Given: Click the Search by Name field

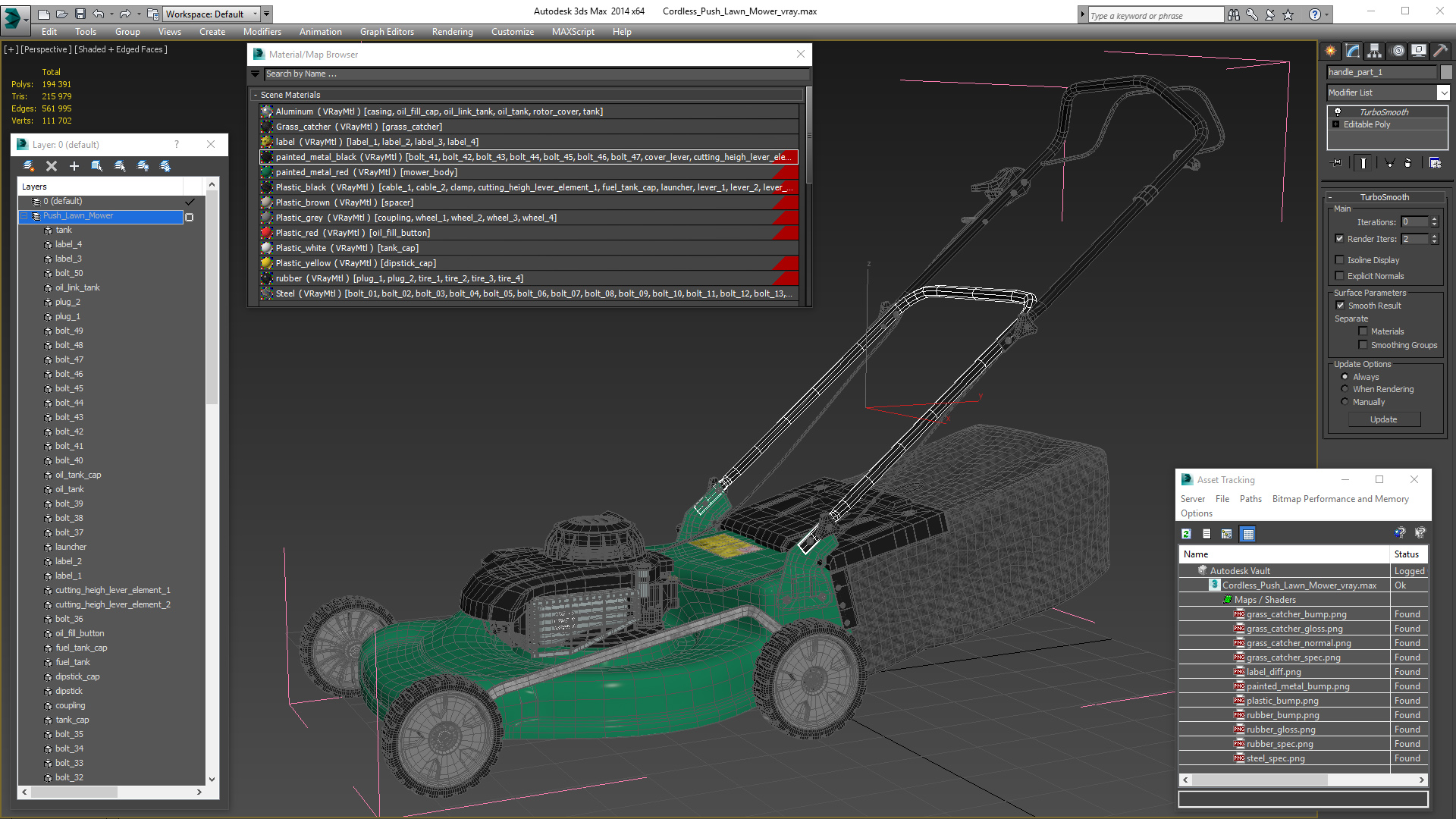Looking at the screenshot, I should (x=536, y=74).
